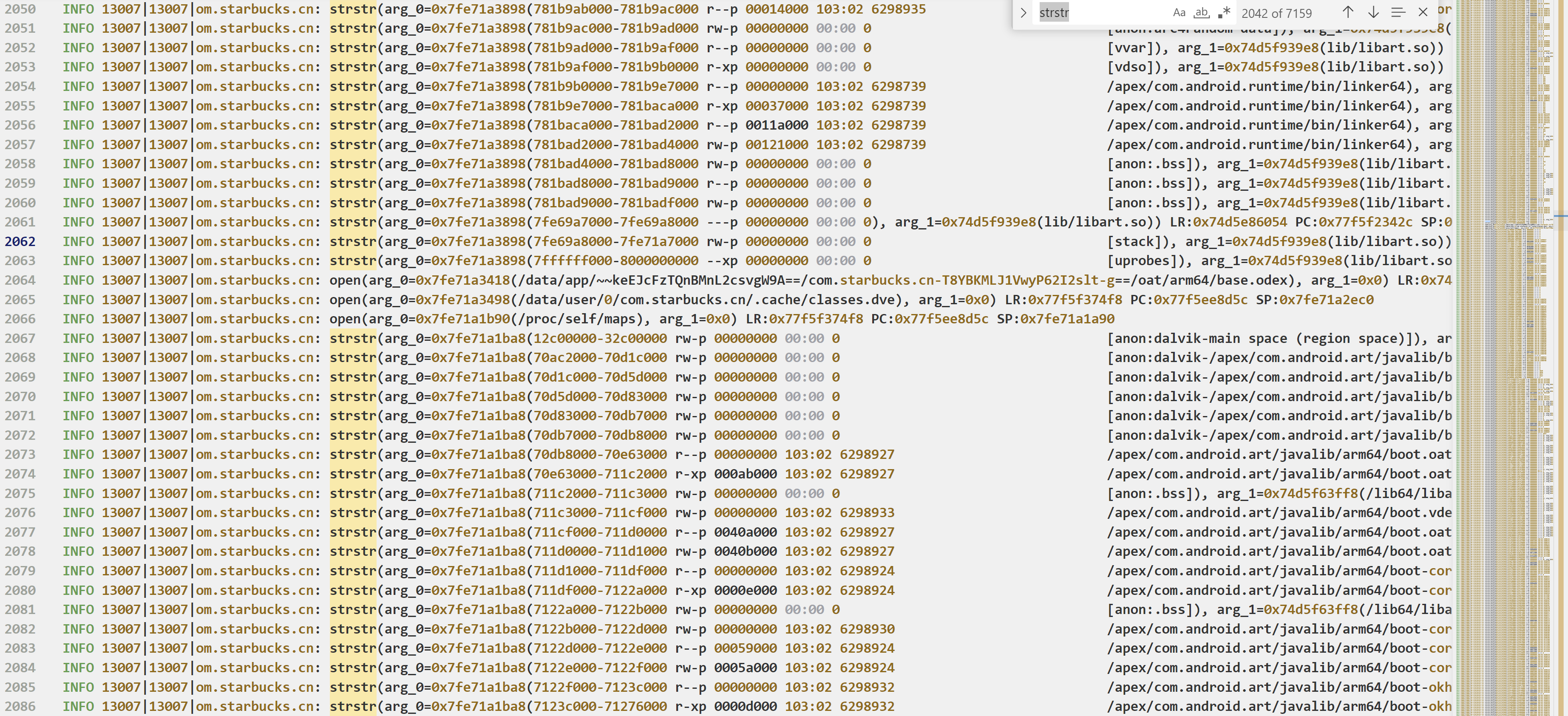Click line number 2064 in gutter
The height and width of the screenshot is (716, 1568).
click(x=20, y=280)
